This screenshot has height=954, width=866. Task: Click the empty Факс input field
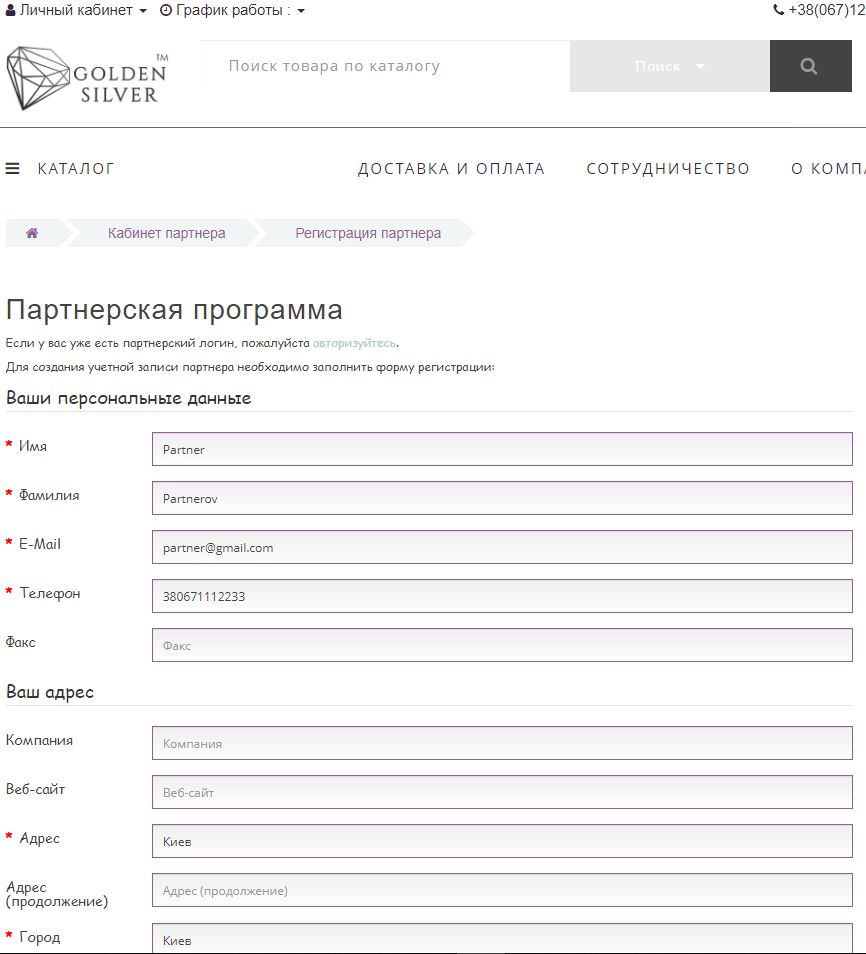[502, 645]
